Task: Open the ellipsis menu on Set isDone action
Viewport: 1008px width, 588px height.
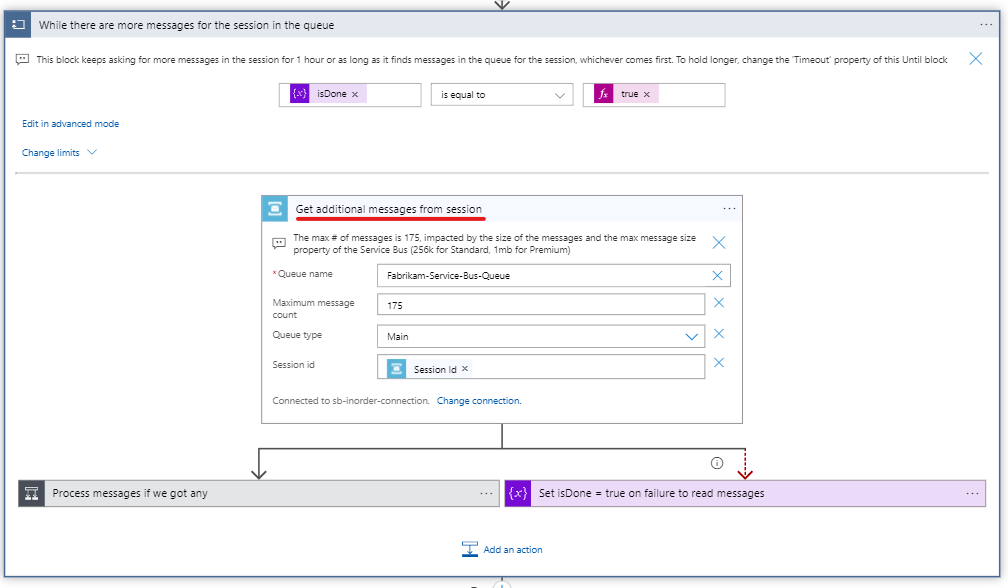Action: (971, 493)
